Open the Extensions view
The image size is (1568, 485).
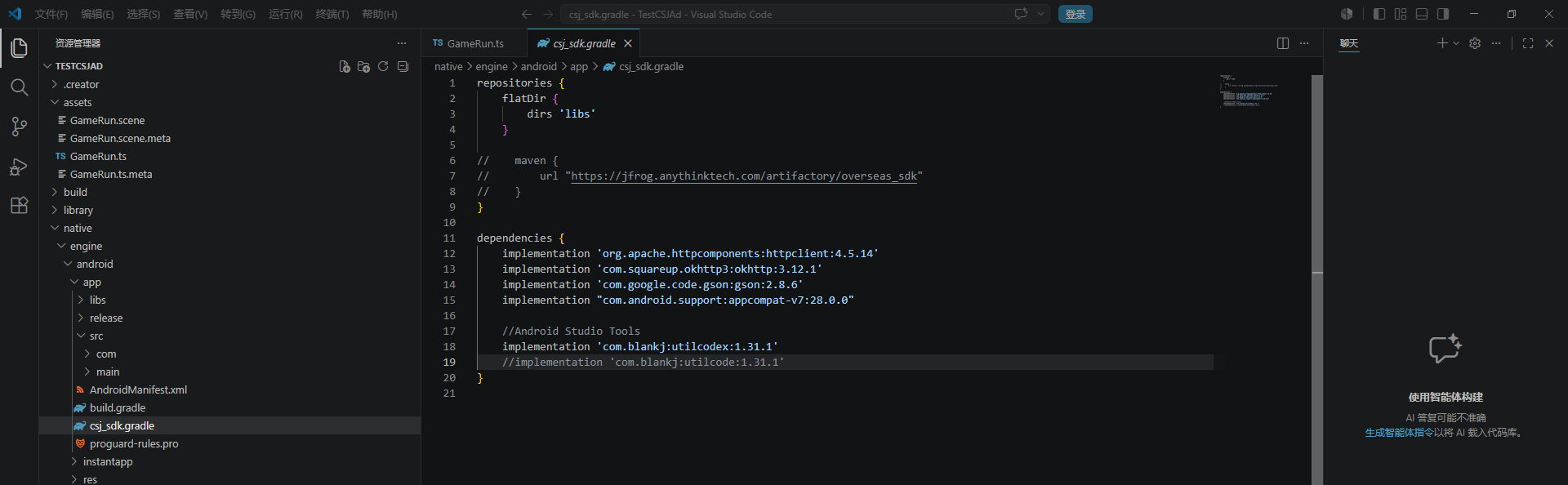pos(19,205)
